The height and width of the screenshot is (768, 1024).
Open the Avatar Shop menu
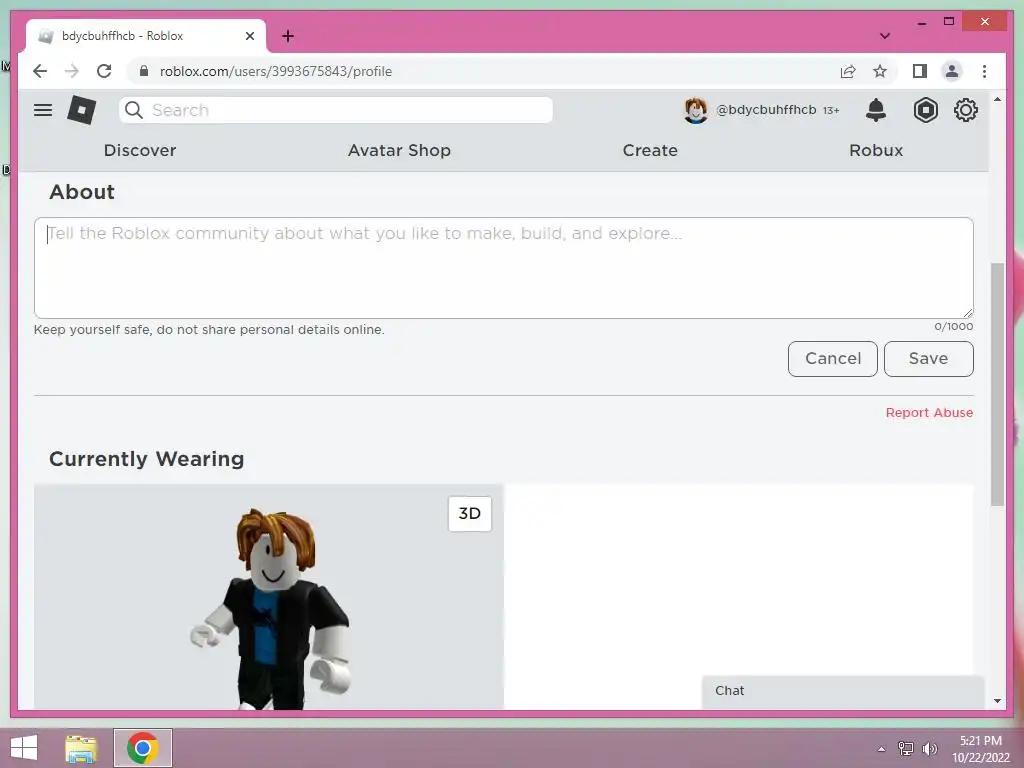point(399,150)
